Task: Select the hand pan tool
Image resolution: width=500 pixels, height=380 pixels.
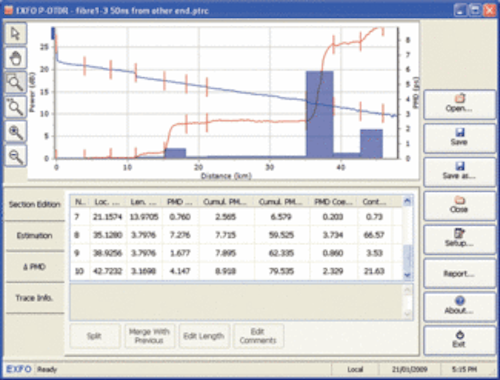Action: click(x=15, y=58)
